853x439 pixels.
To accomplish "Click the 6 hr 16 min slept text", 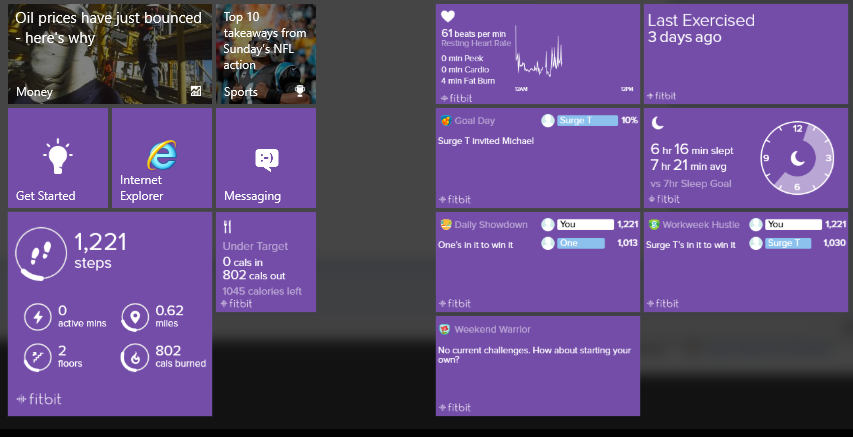I will (692, 150).
